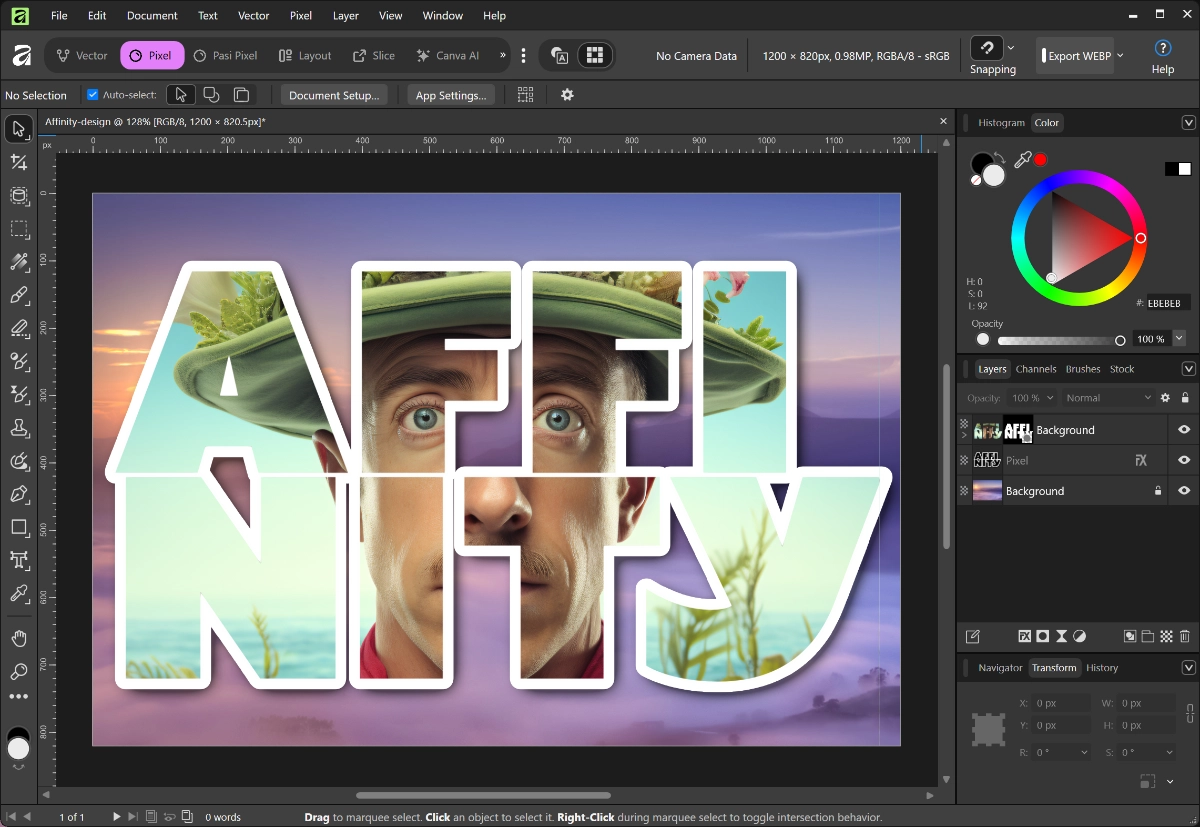1200x827 pixels.
Task: Open the Vector menu
Action: pos(253,16)
